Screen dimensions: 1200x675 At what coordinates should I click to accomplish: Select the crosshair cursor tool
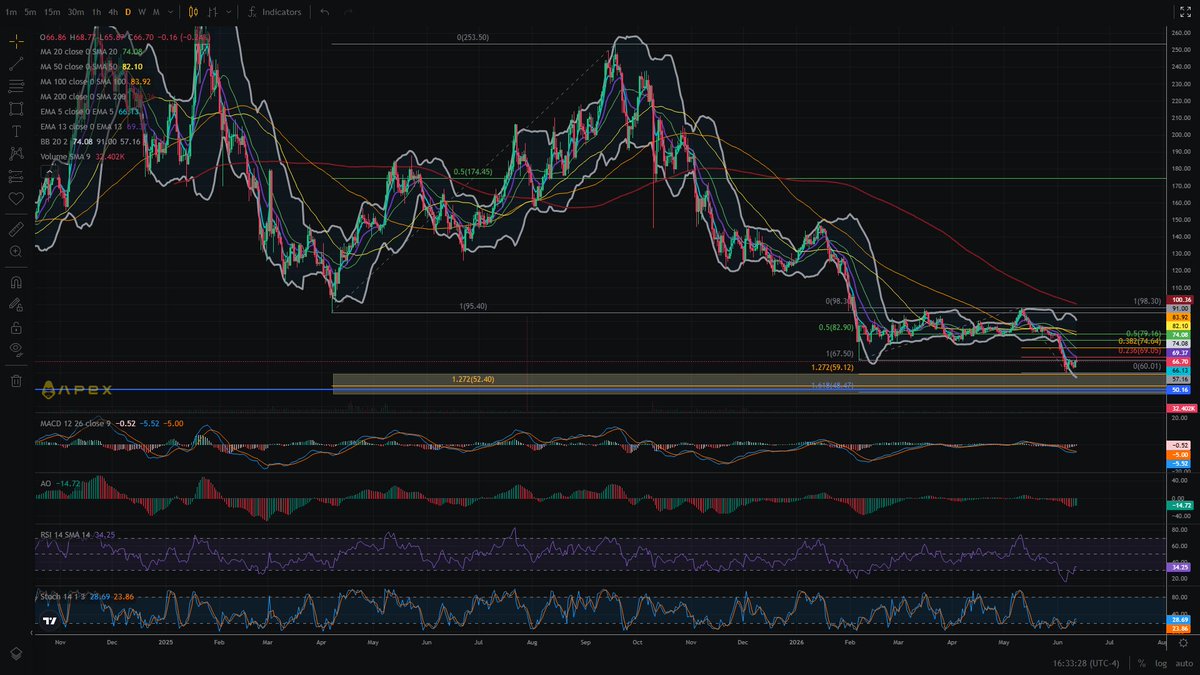[16, 42]
